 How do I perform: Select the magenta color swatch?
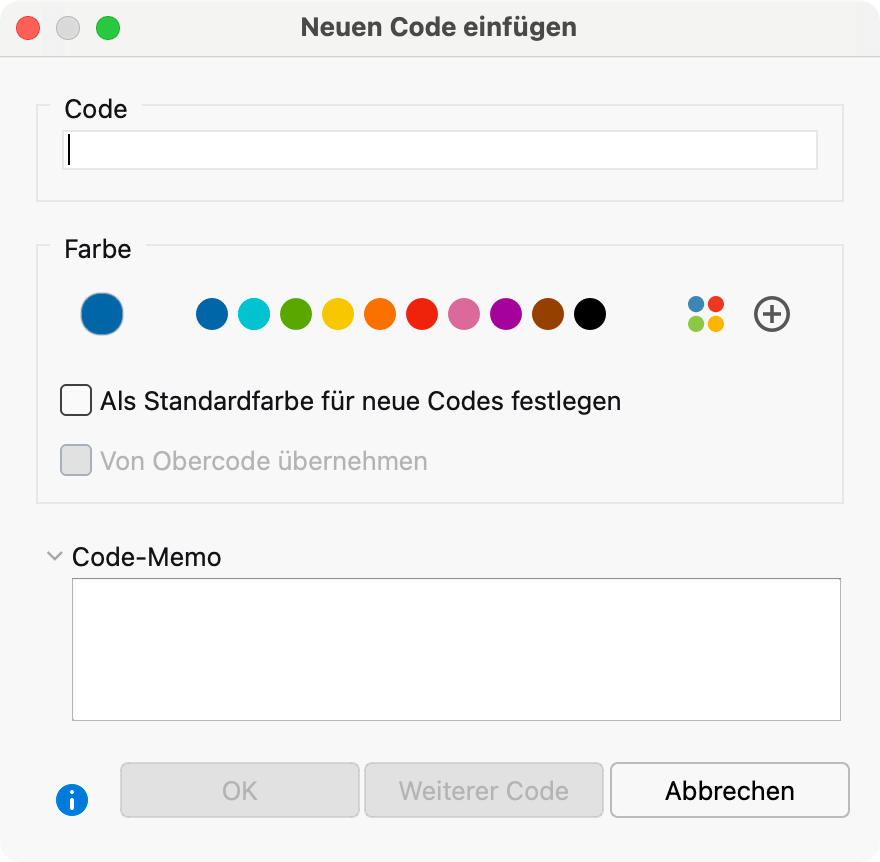(x=506, y=314)
